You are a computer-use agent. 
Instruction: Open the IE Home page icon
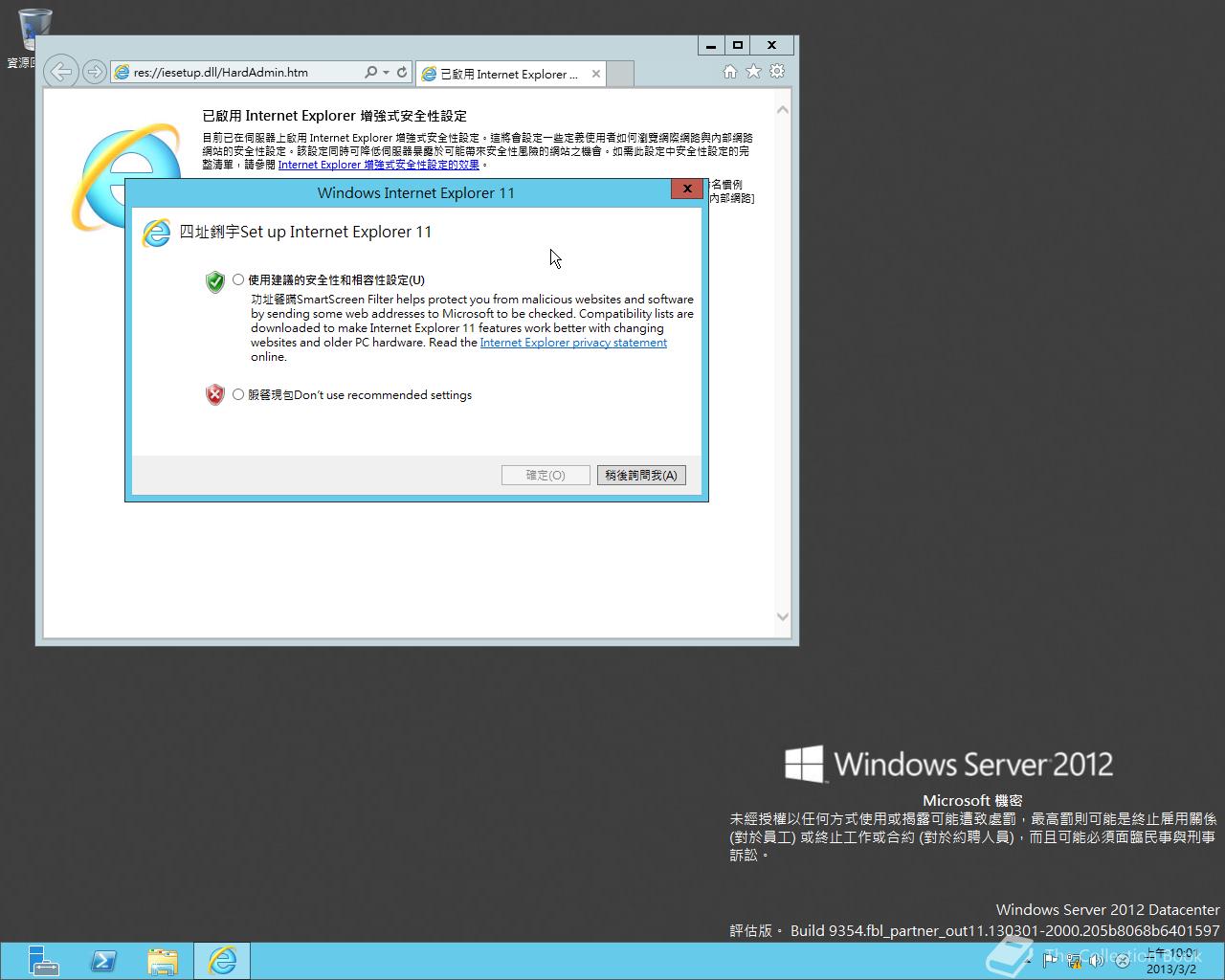(x=730, y=72)
